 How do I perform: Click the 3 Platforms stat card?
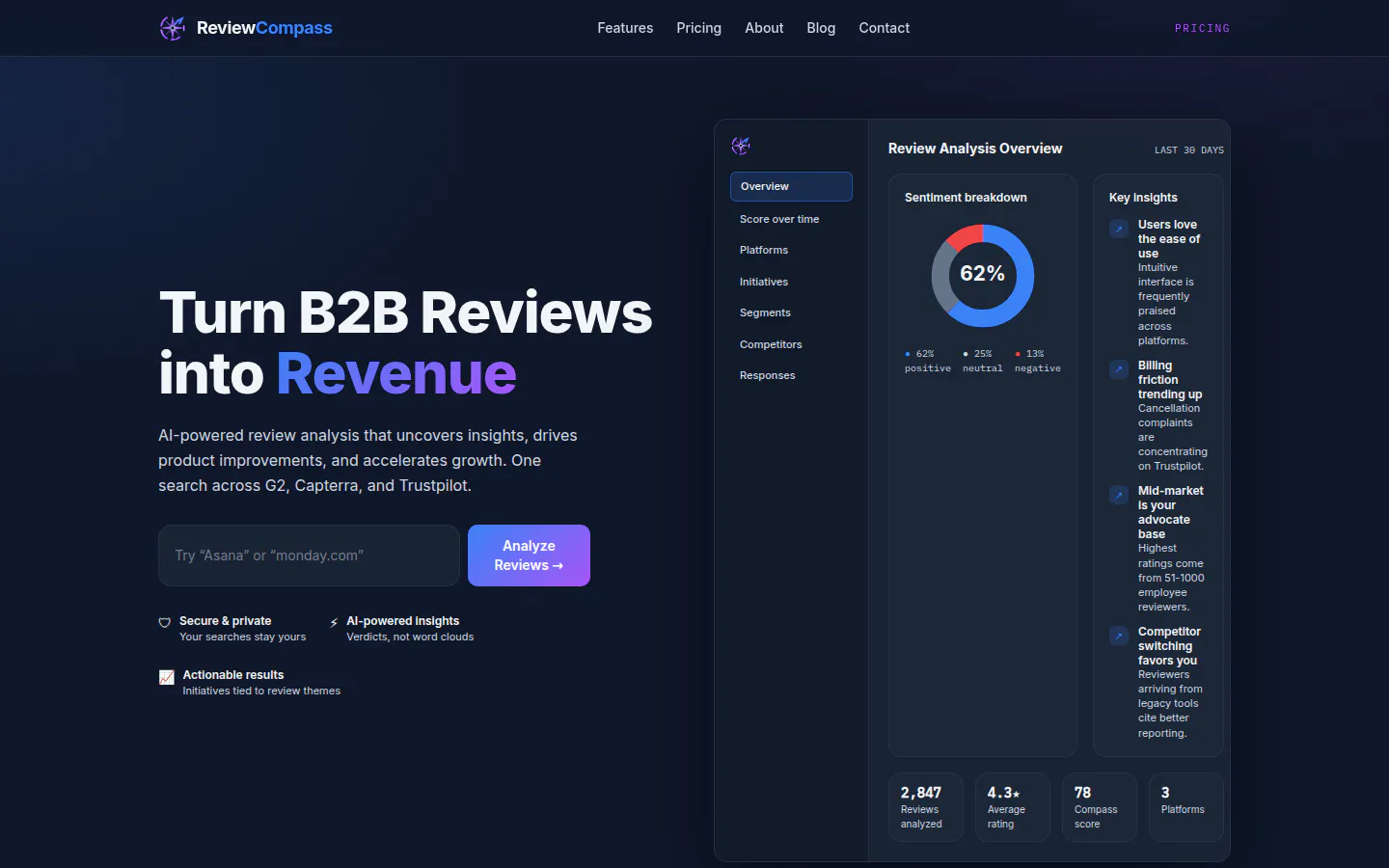pyautogui.click(x=1186, y=807)
